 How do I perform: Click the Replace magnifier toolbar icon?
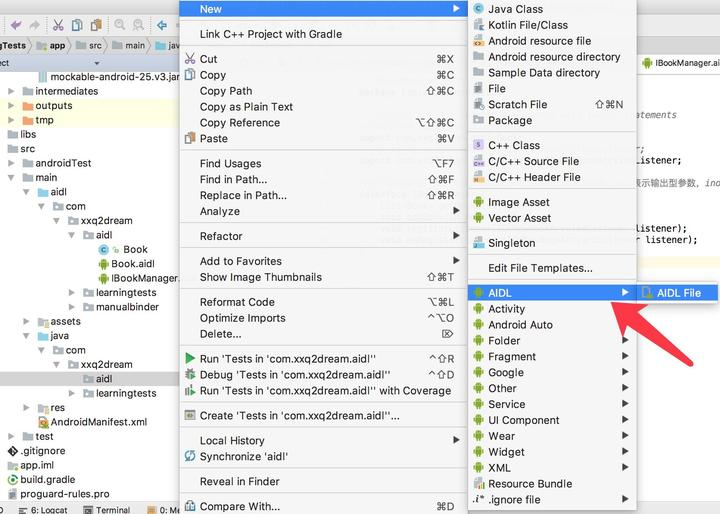coord(138,25)
